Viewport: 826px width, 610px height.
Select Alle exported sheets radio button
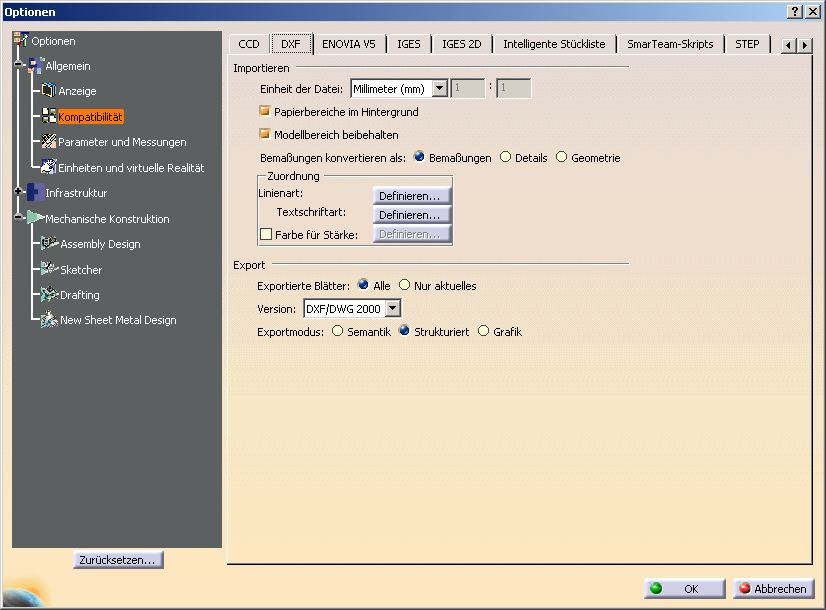tap(363, 285)
